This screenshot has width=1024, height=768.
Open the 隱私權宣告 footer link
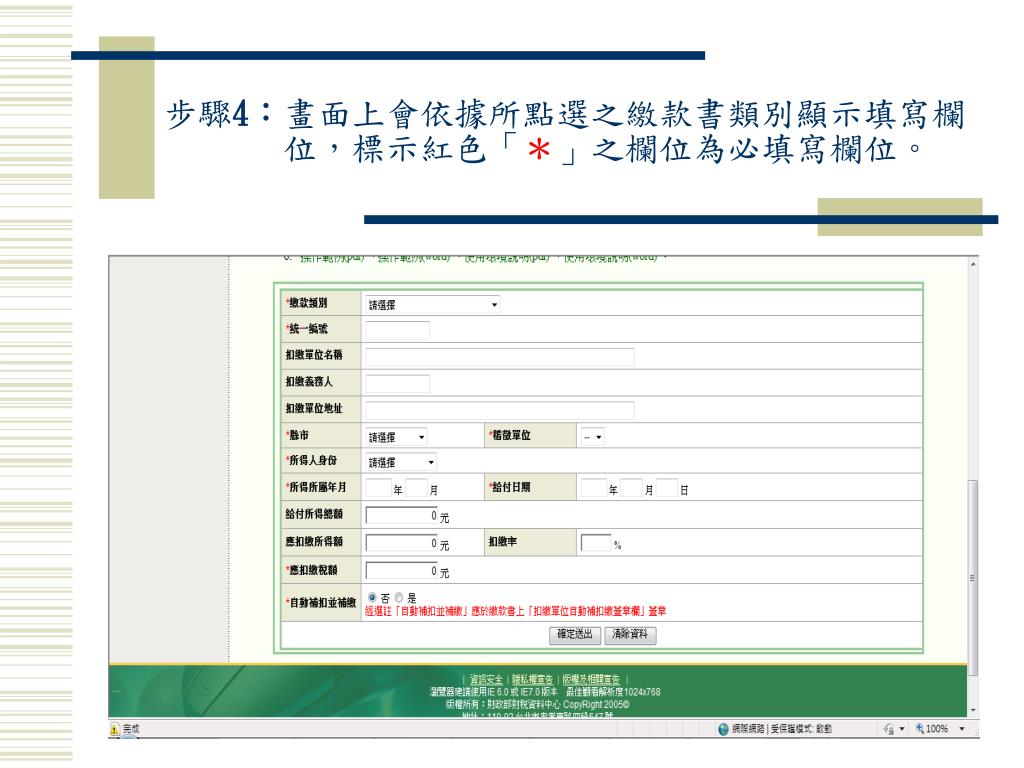coord(532,680)
